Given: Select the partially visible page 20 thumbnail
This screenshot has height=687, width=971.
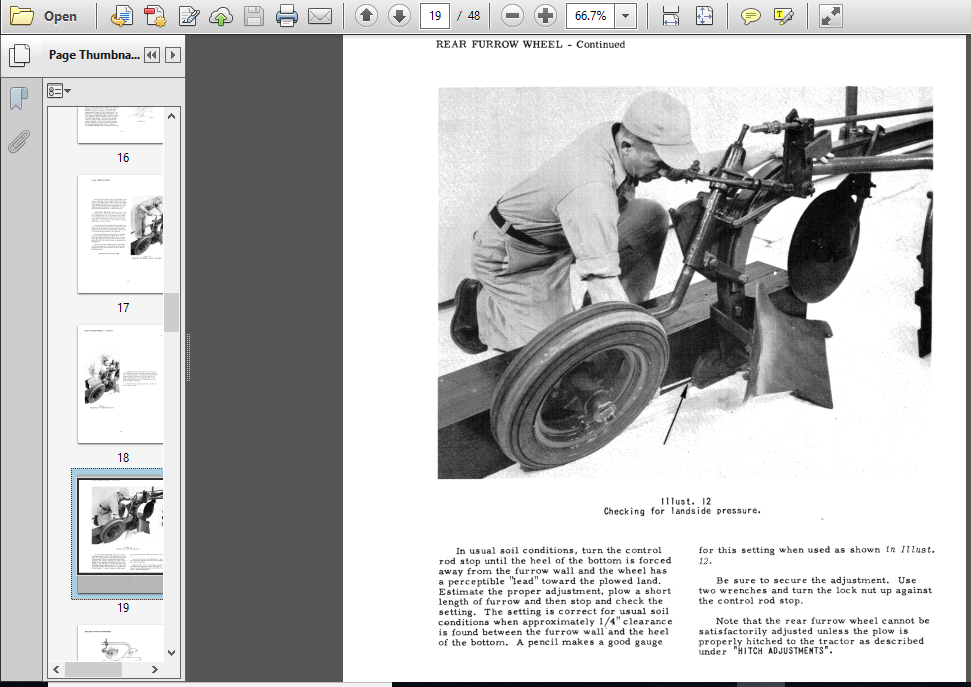Looking at the screenshot, I should tap(120, 643).
